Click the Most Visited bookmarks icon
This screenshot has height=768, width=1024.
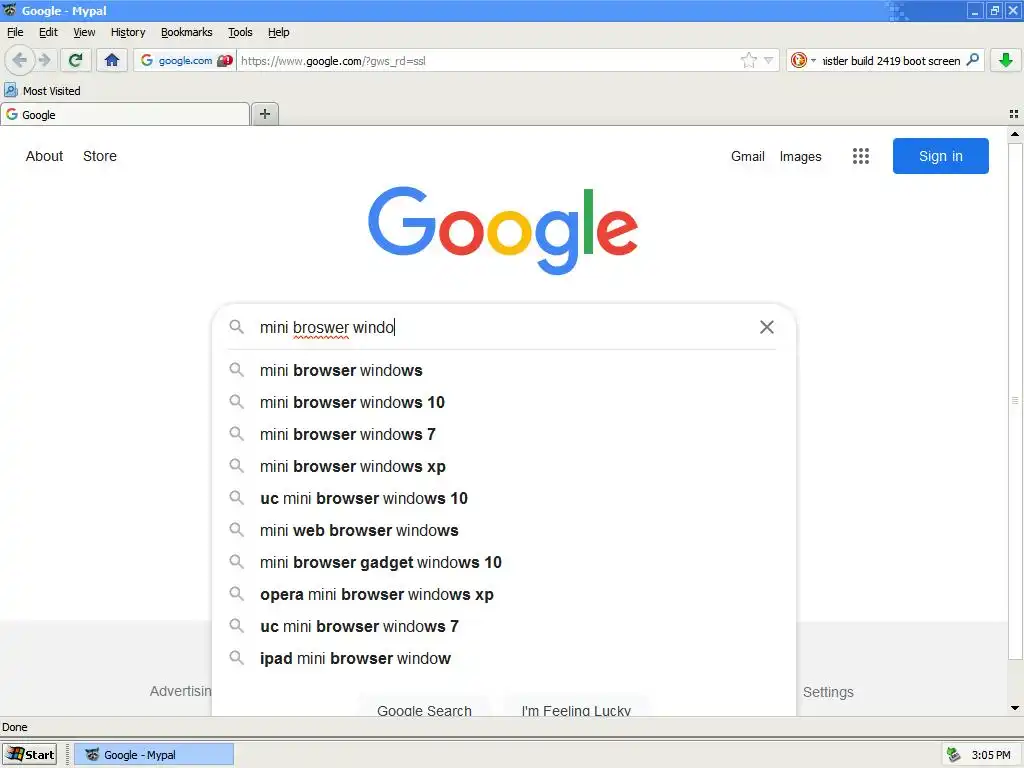coord(11,90)
